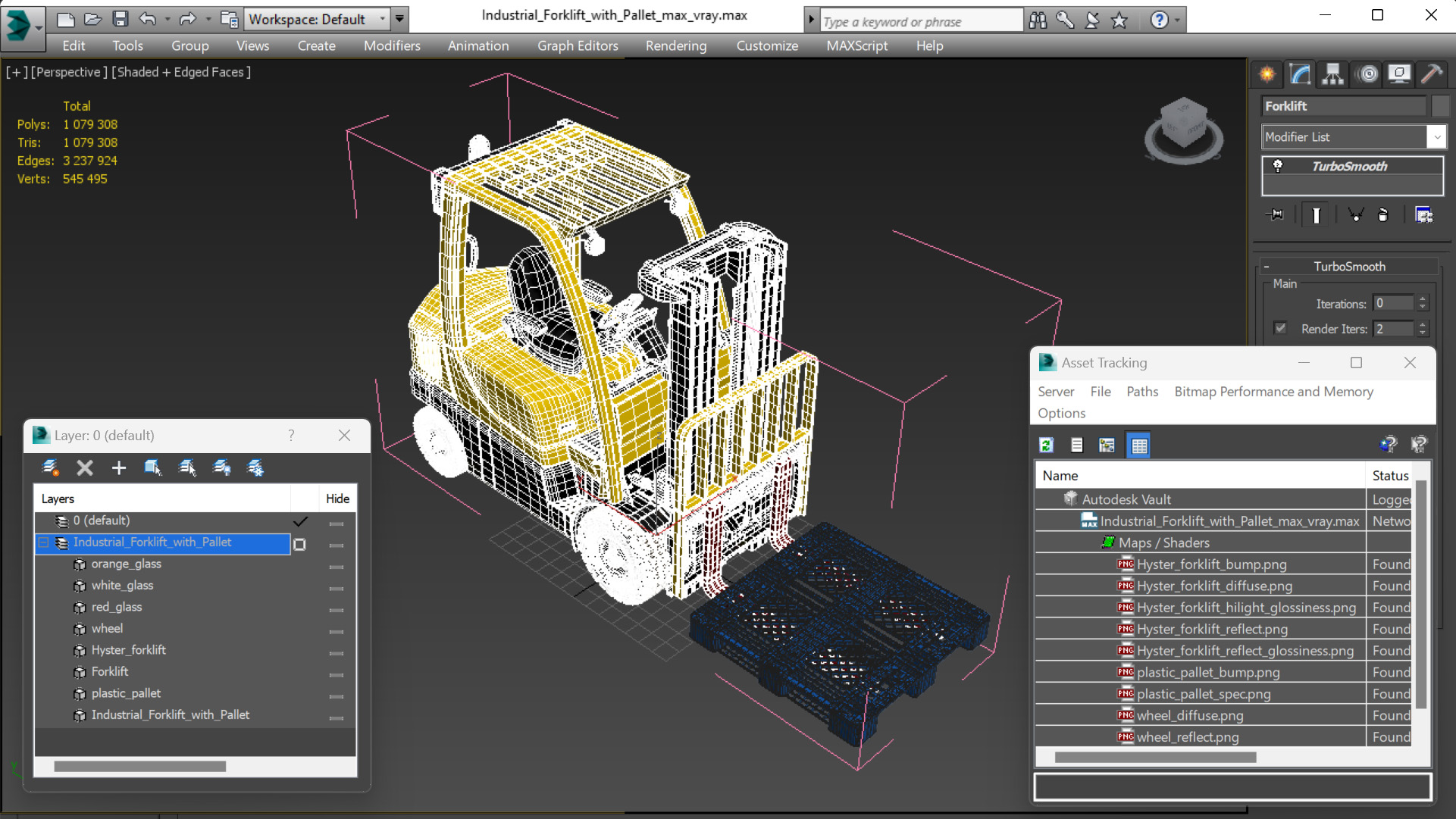
Task: Switch to Utilities hammer panel tab
Action: coord(1432,74)
